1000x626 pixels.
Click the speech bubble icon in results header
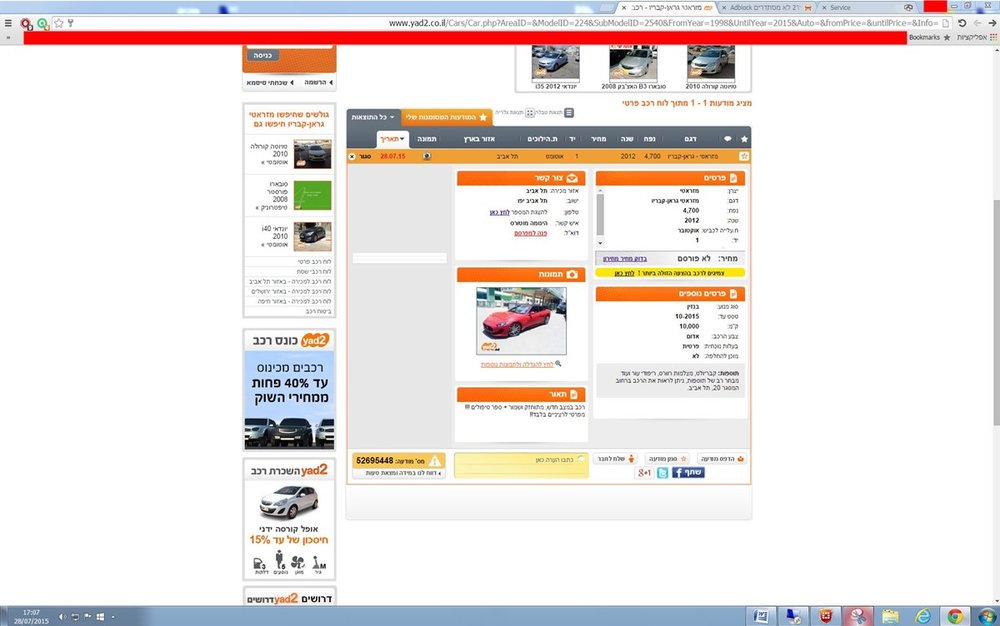point(728,138)
